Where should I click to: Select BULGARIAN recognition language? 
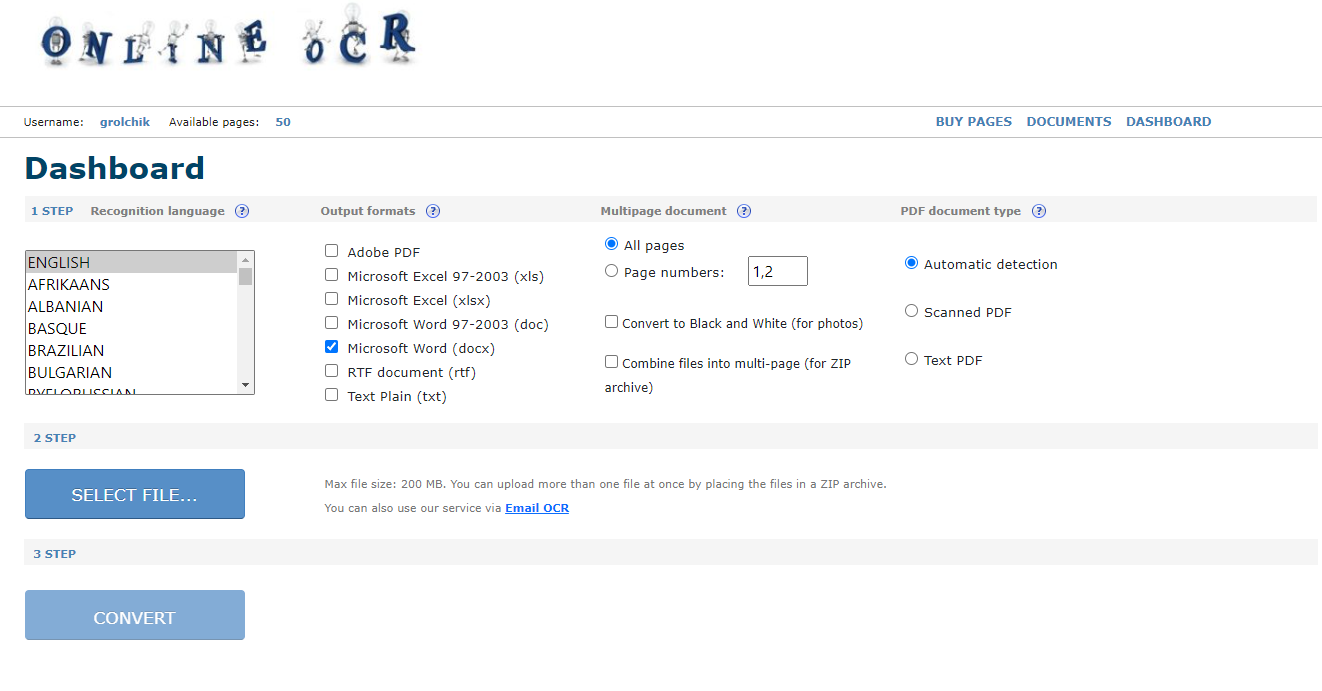point(131,373)
